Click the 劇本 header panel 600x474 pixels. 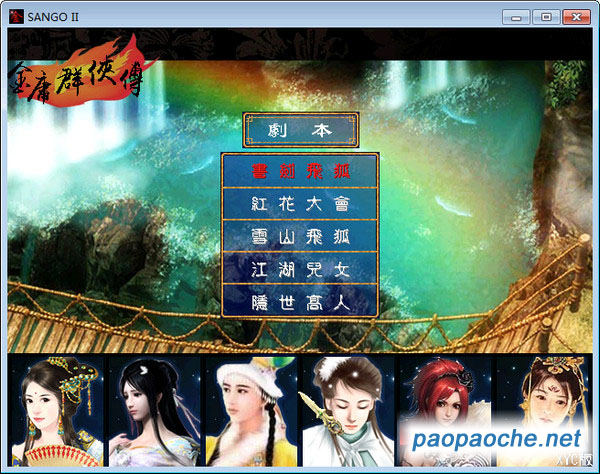tap(301, 130)
